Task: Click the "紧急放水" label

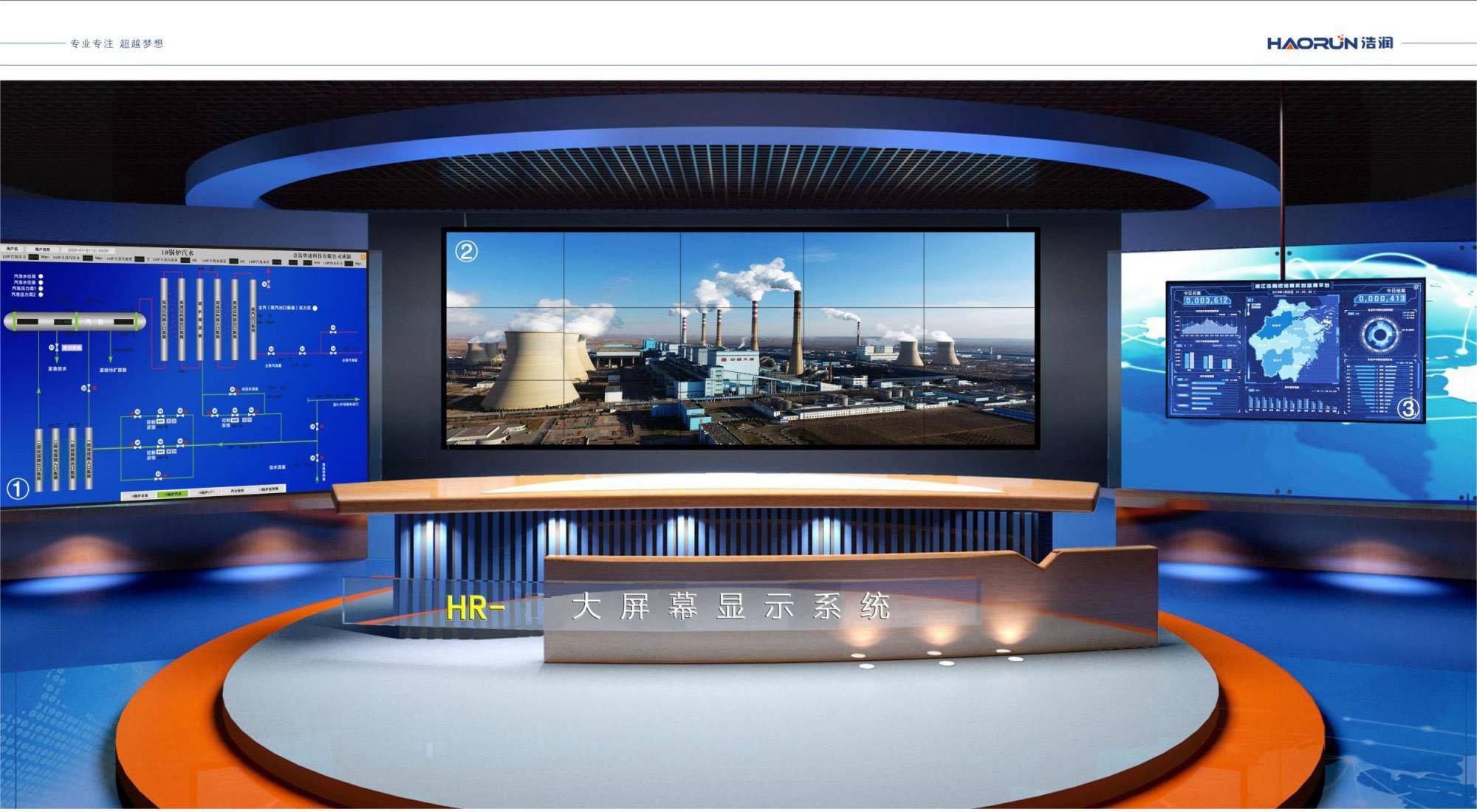Action: pyautogui.click(x=58, y=368)
